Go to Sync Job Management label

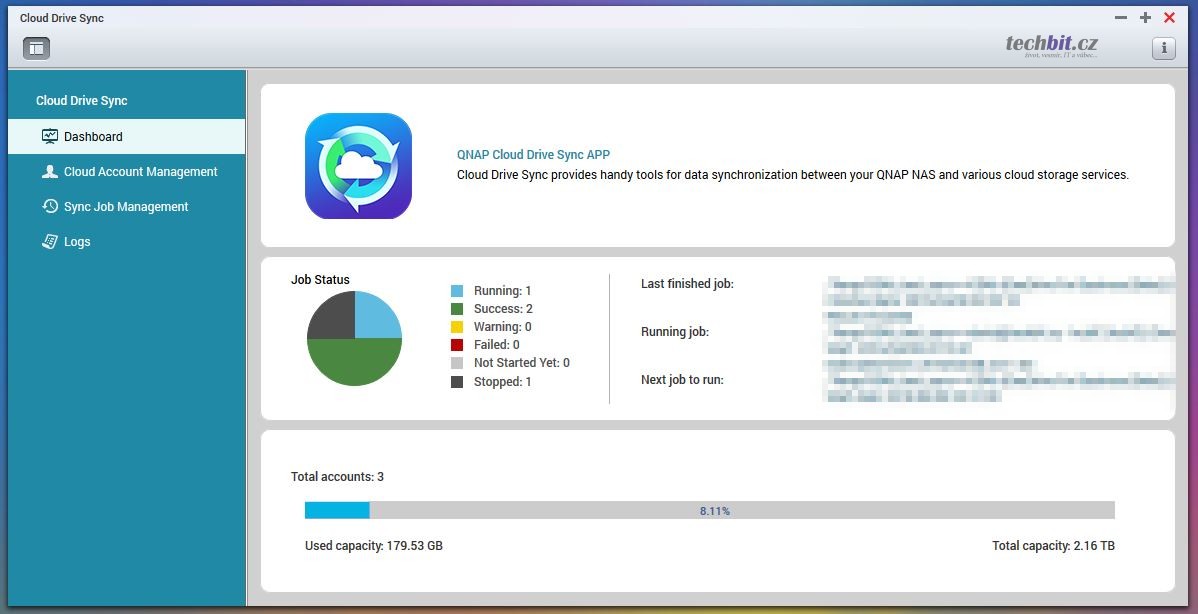(x=126, y=207)
